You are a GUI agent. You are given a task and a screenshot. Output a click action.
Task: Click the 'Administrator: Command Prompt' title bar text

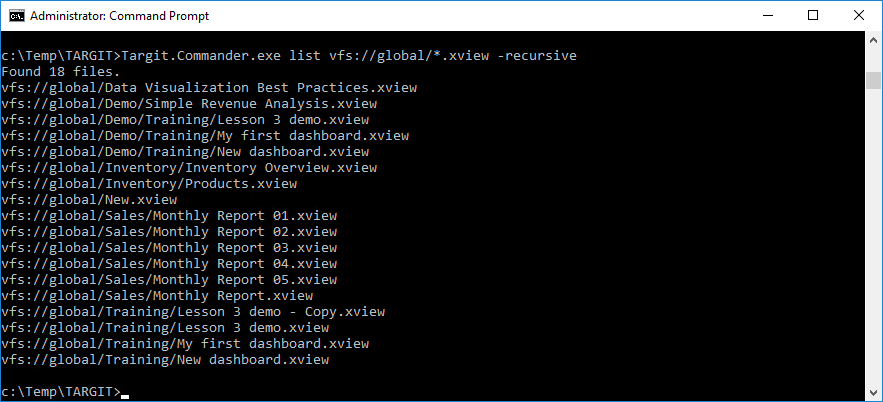tap(119, 16)
